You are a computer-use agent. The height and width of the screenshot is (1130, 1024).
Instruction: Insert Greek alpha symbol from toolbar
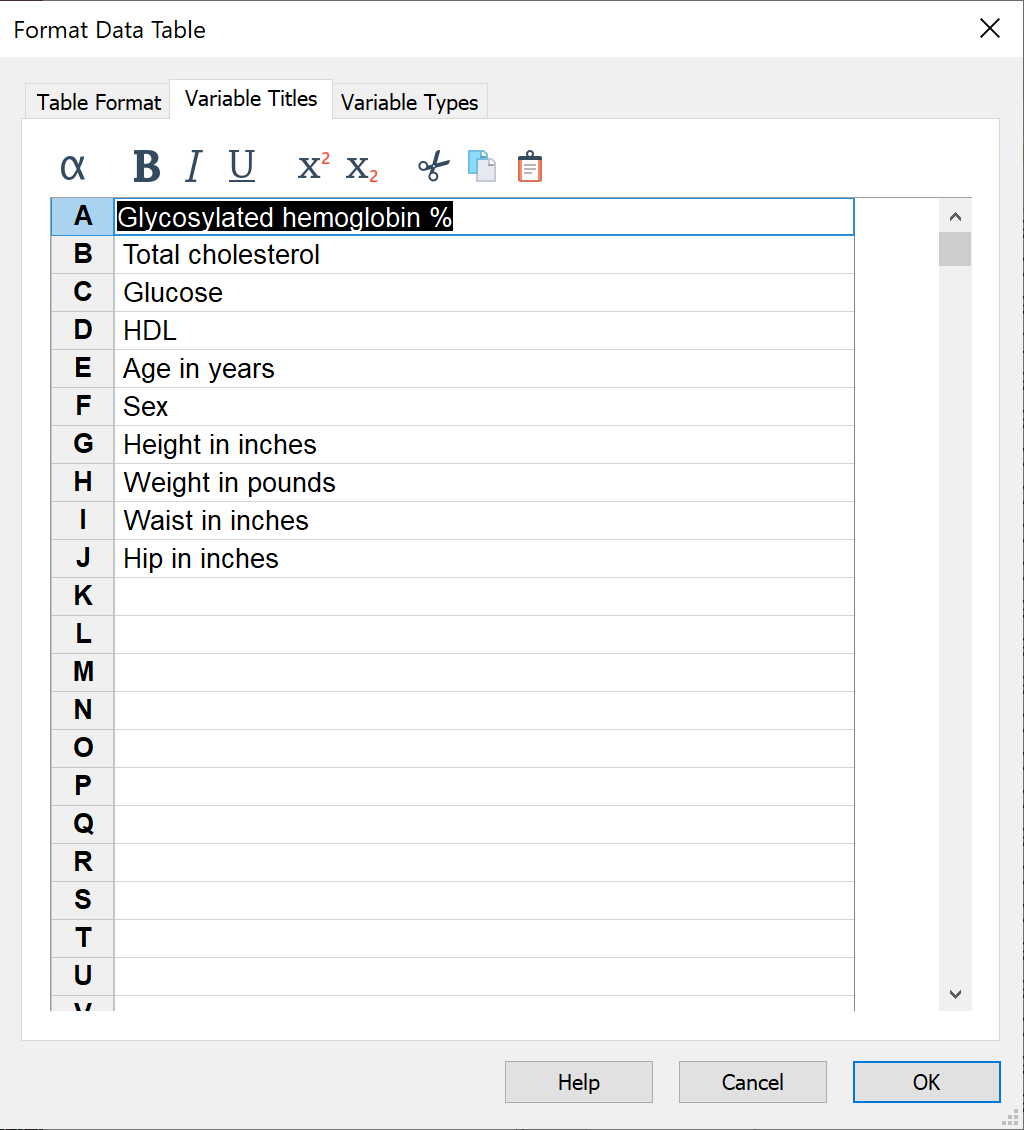pyautogui.click(x=73, y=167)
